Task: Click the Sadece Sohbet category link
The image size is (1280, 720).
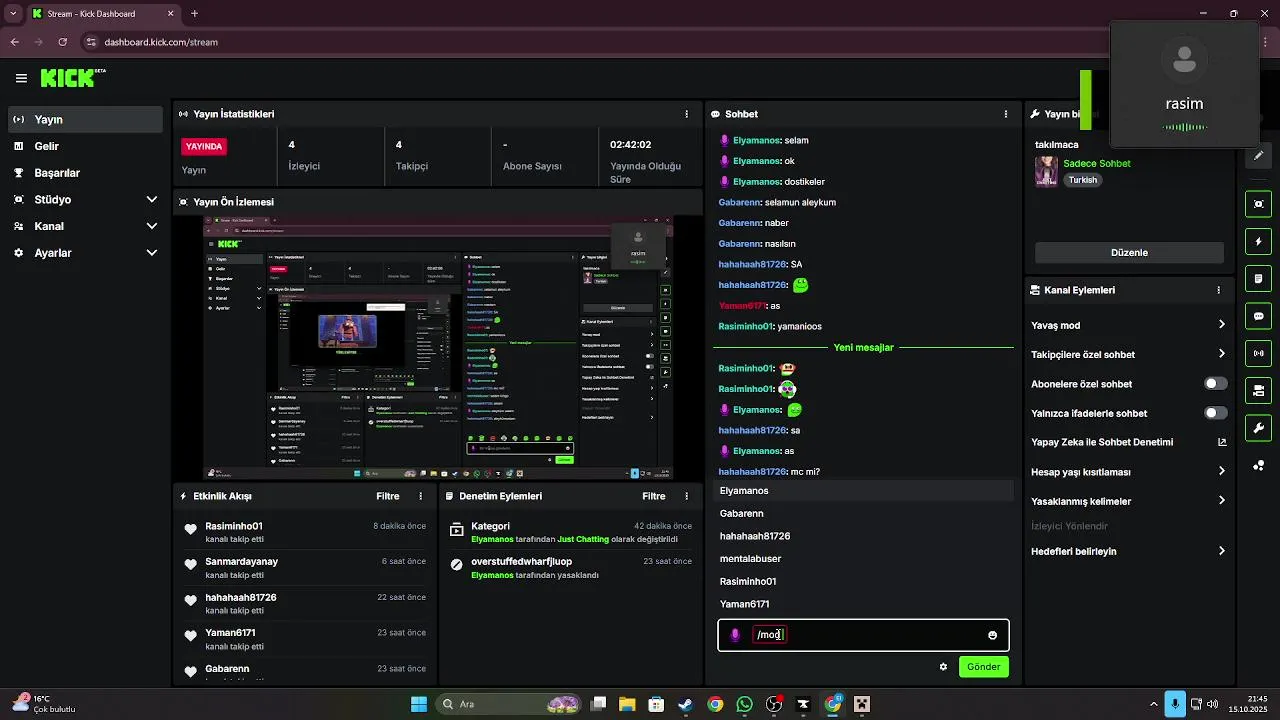Action: (1097, 164)
